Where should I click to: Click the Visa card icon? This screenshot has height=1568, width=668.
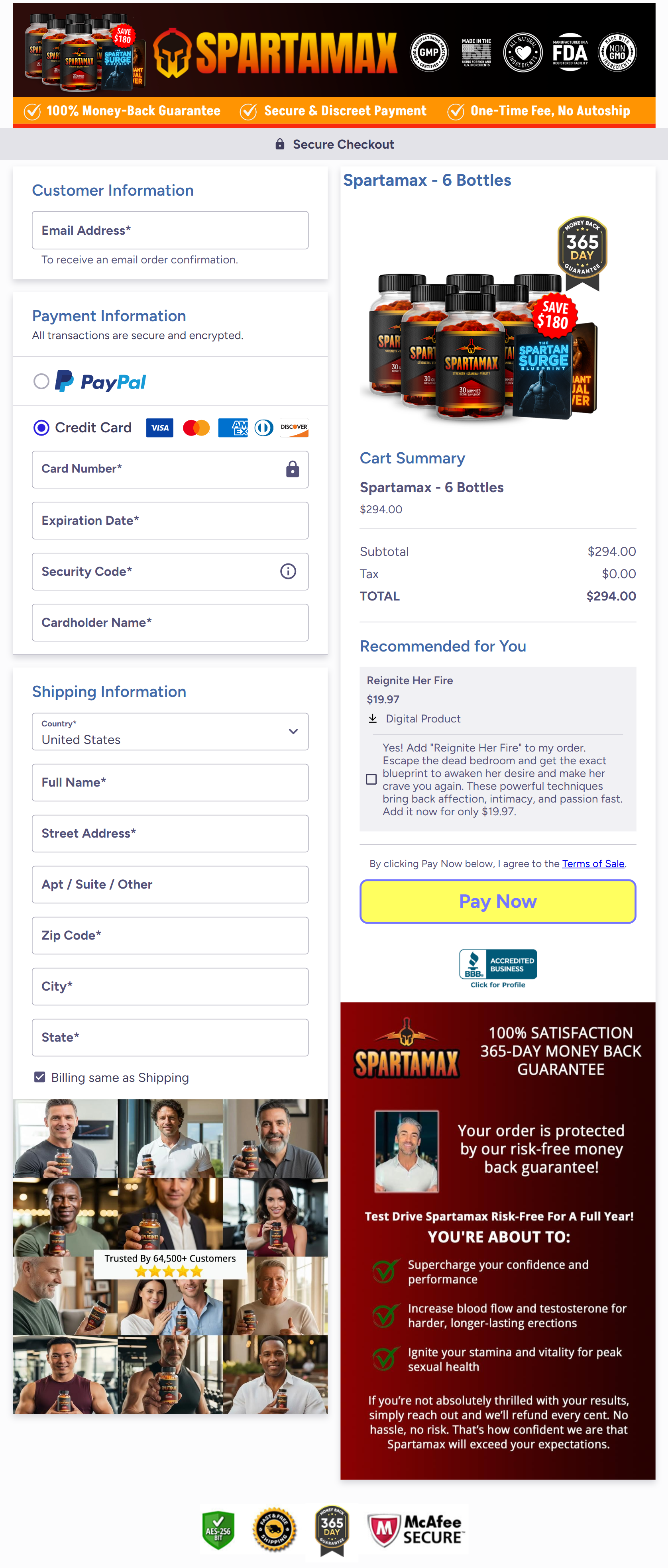pyautogui.click(x=159, y=428)
